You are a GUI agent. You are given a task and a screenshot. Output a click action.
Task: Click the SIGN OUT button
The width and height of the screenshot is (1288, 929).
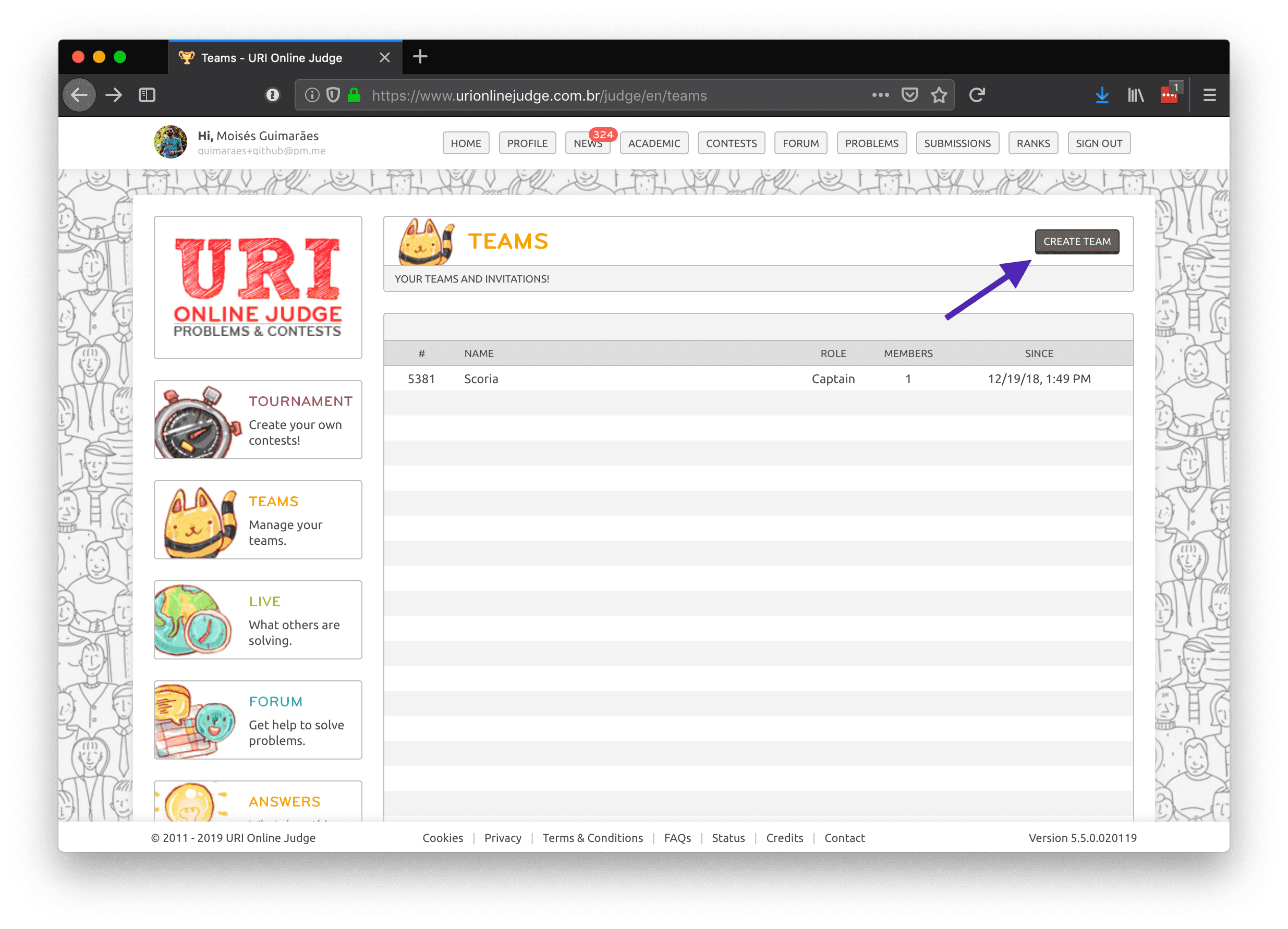click(1099, 143)
